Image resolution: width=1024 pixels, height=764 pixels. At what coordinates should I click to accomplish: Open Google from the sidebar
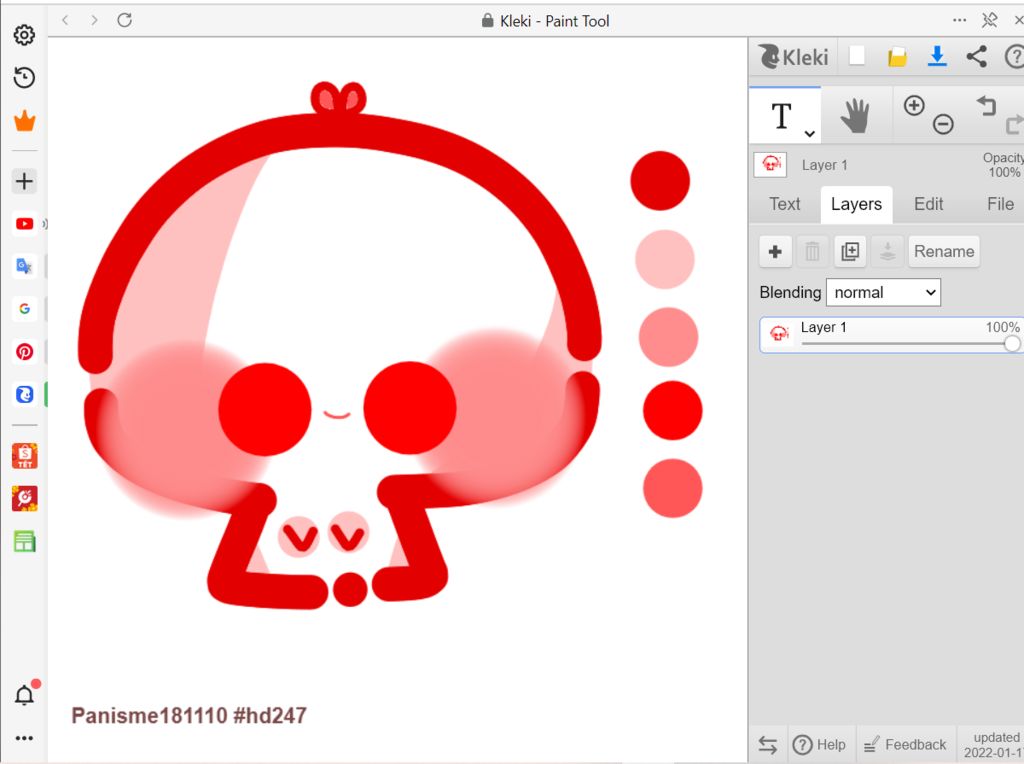(x=24, y=309)
